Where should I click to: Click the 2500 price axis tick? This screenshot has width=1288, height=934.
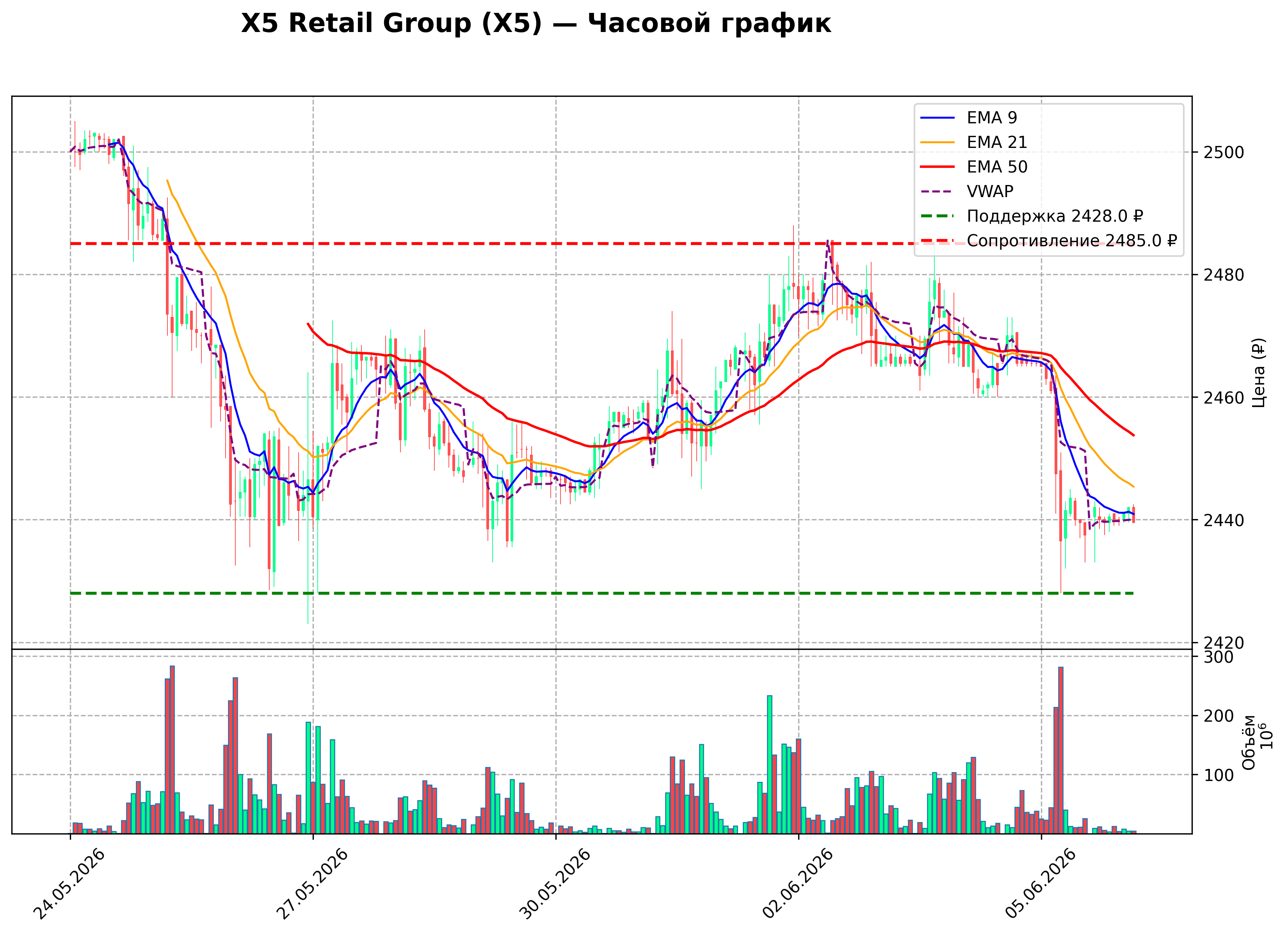pos(1223,152)
